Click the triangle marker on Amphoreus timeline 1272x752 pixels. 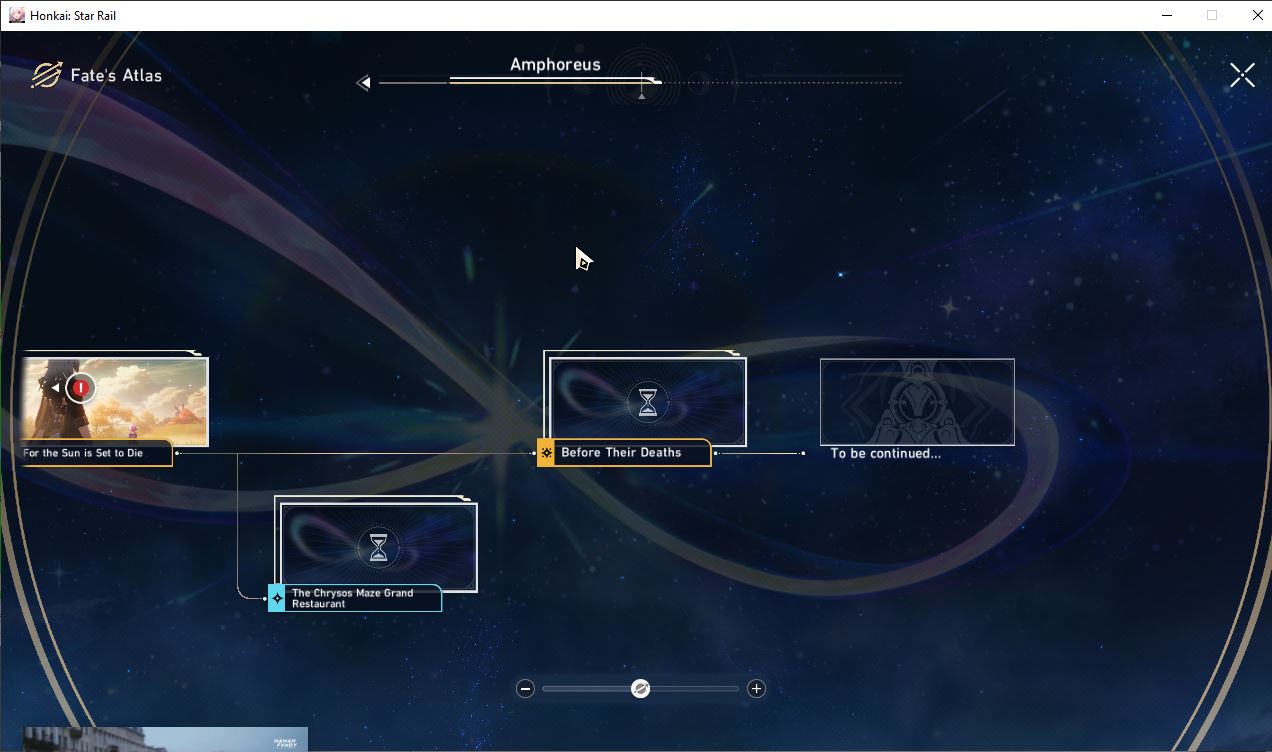pos(642,96)
